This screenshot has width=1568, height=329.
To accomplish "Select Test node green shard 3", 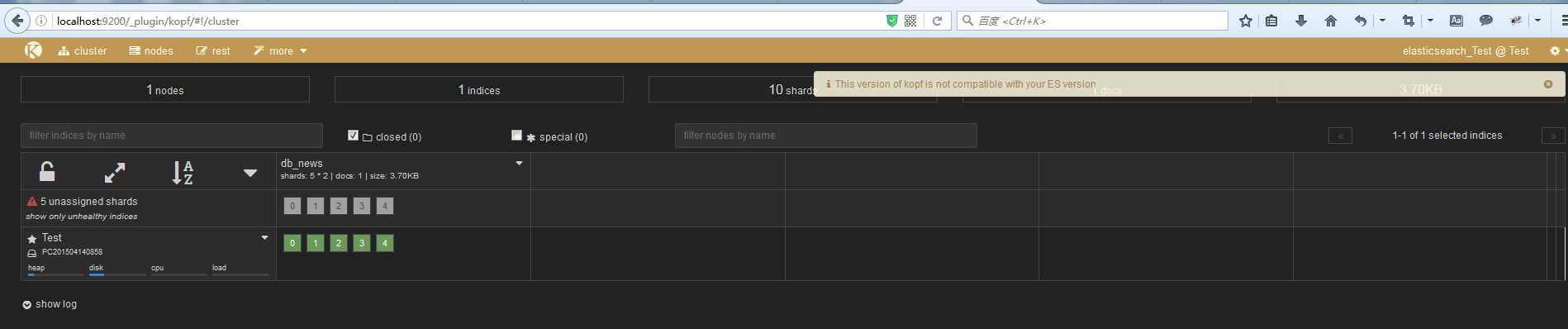I will (362, 243).
